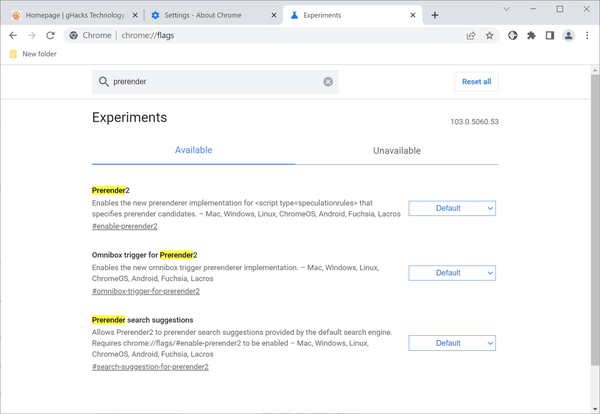Minimize the Chrome window
The width and height of the screenshot is (600, 414).
(533, 9)
